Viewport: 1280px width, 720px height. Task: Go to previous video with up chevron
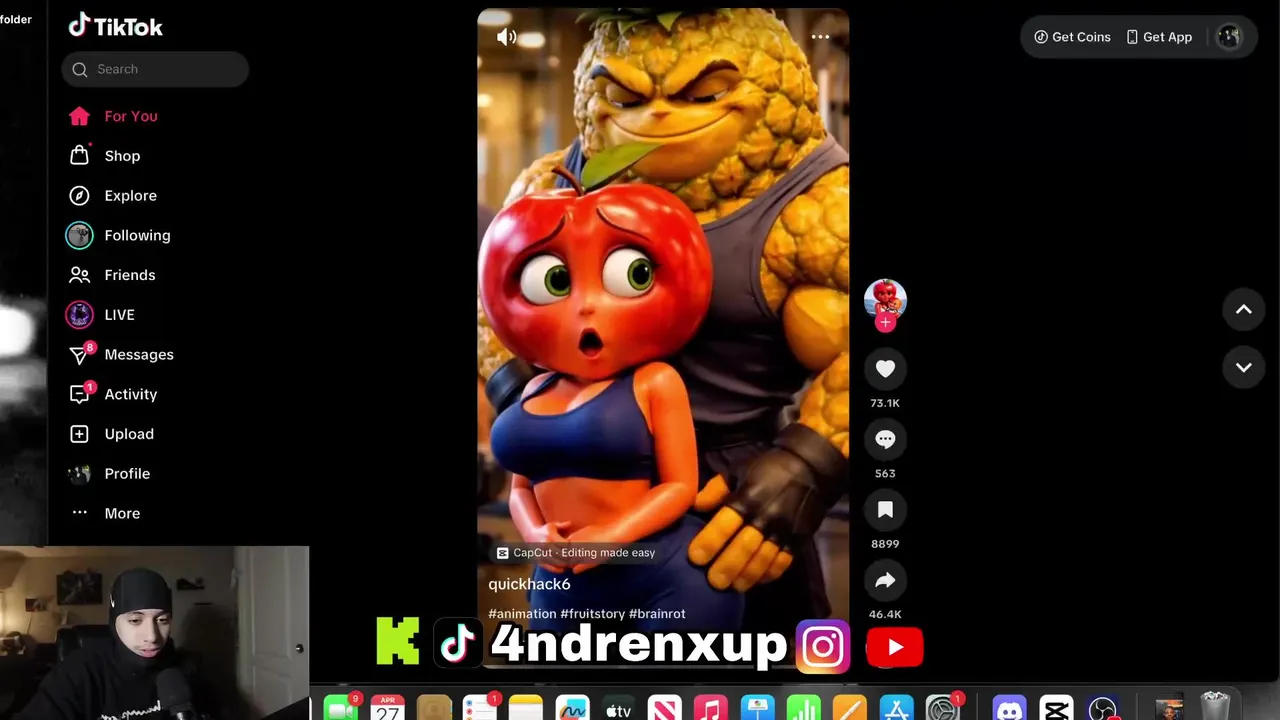coord(1244,309)
